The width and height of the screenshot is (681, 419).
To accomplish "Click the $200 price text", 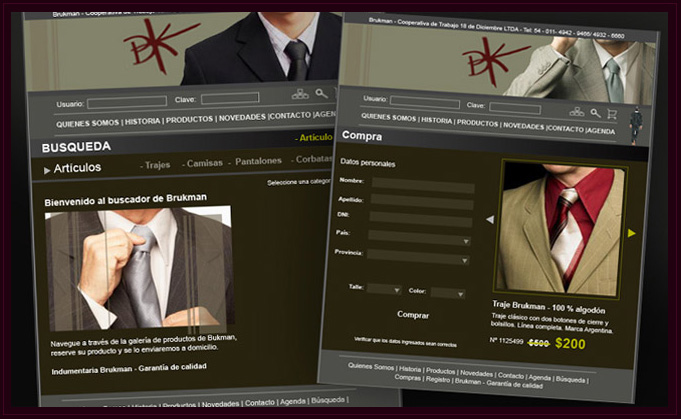I will click(x=570, y=343).
